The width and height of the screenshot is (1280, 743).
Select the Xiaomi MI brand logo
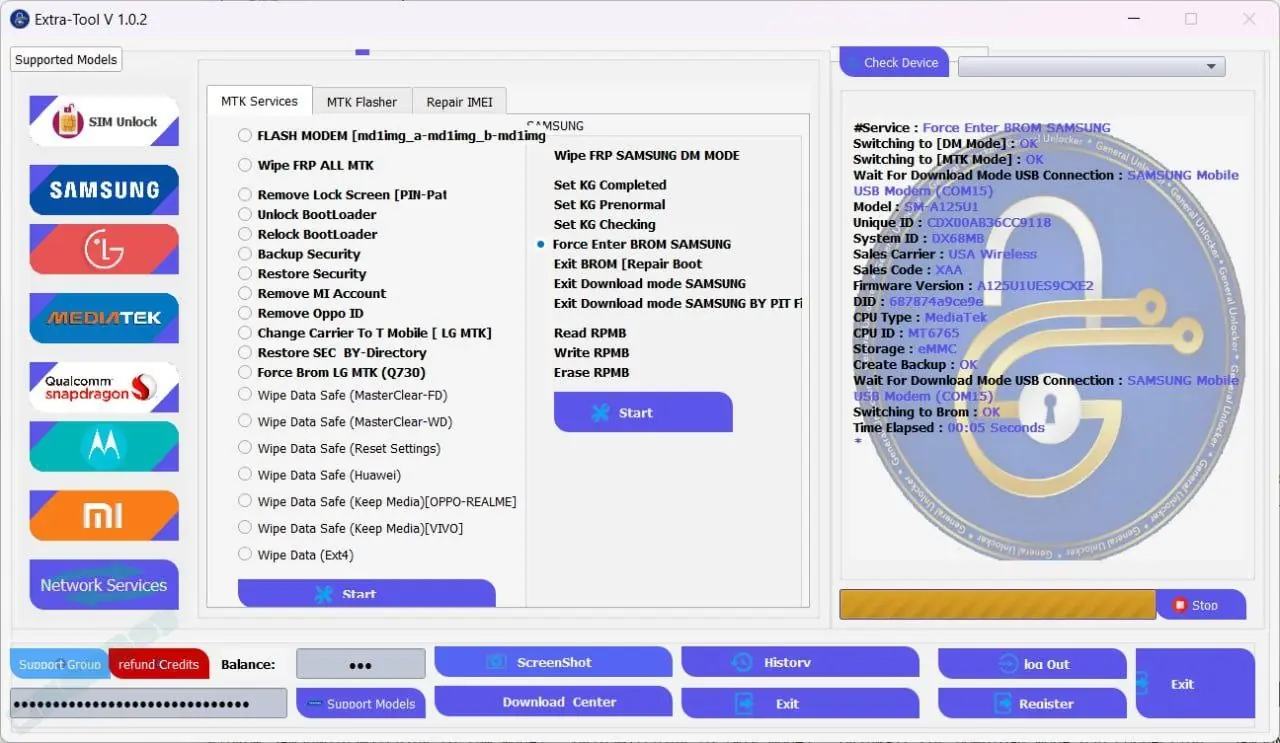click(x=104, y=515)
